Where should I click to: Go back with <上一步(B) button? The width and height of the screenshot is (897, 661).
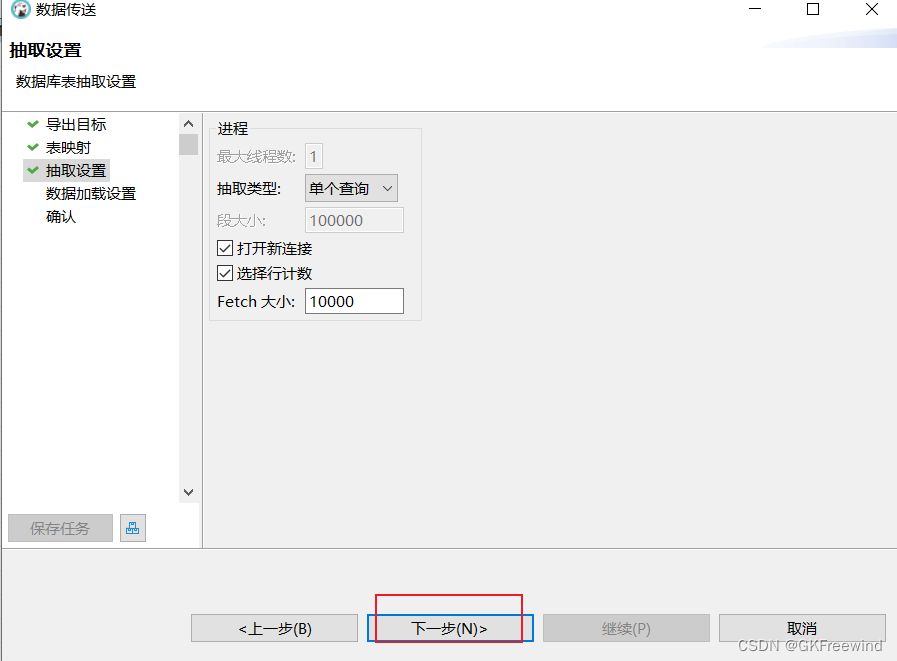[x=274, y=628]
